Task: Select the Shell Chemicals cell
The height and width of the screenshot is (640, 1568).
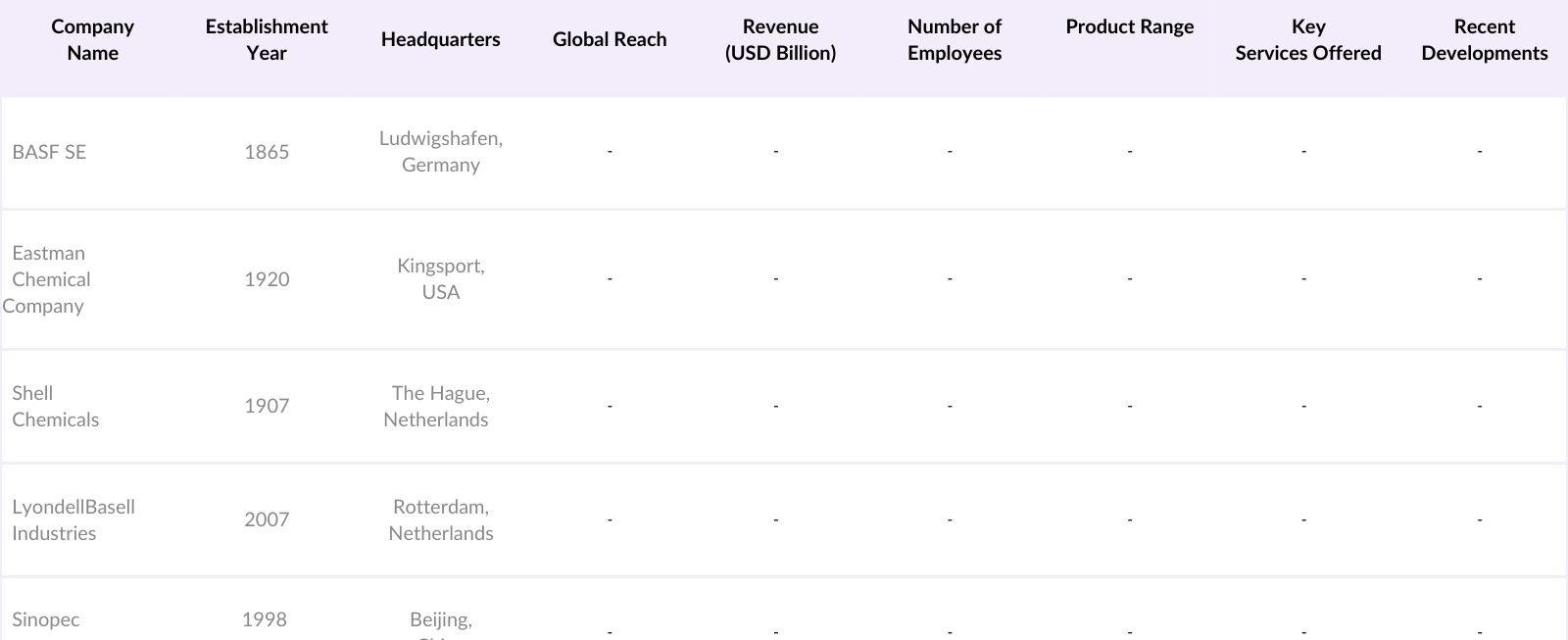Action: point(55,406)
